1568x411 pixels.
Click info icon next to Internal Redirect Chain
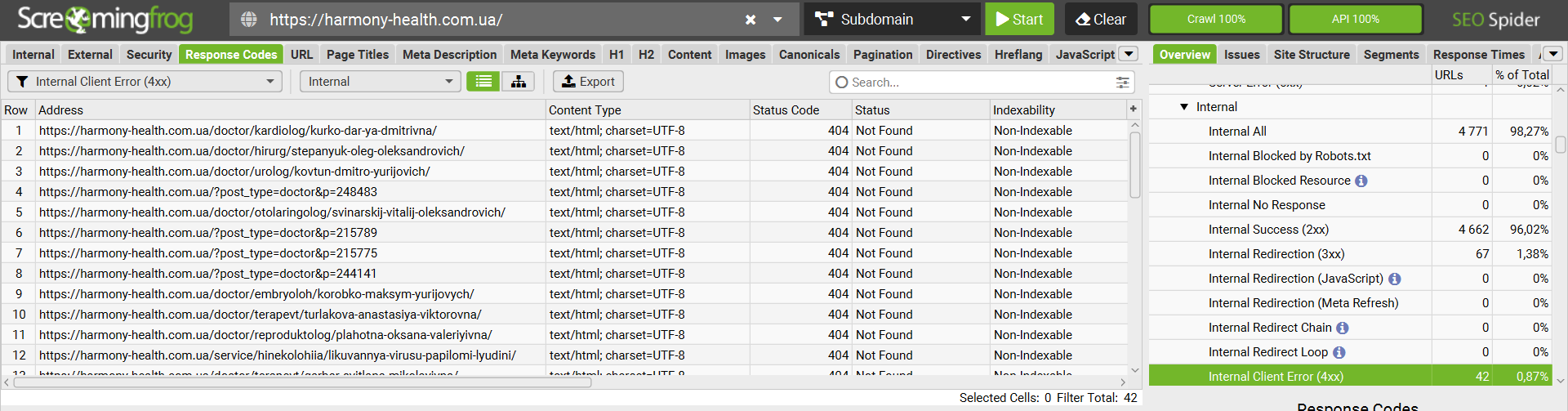pyautogui.click(x=1343, y=328)
